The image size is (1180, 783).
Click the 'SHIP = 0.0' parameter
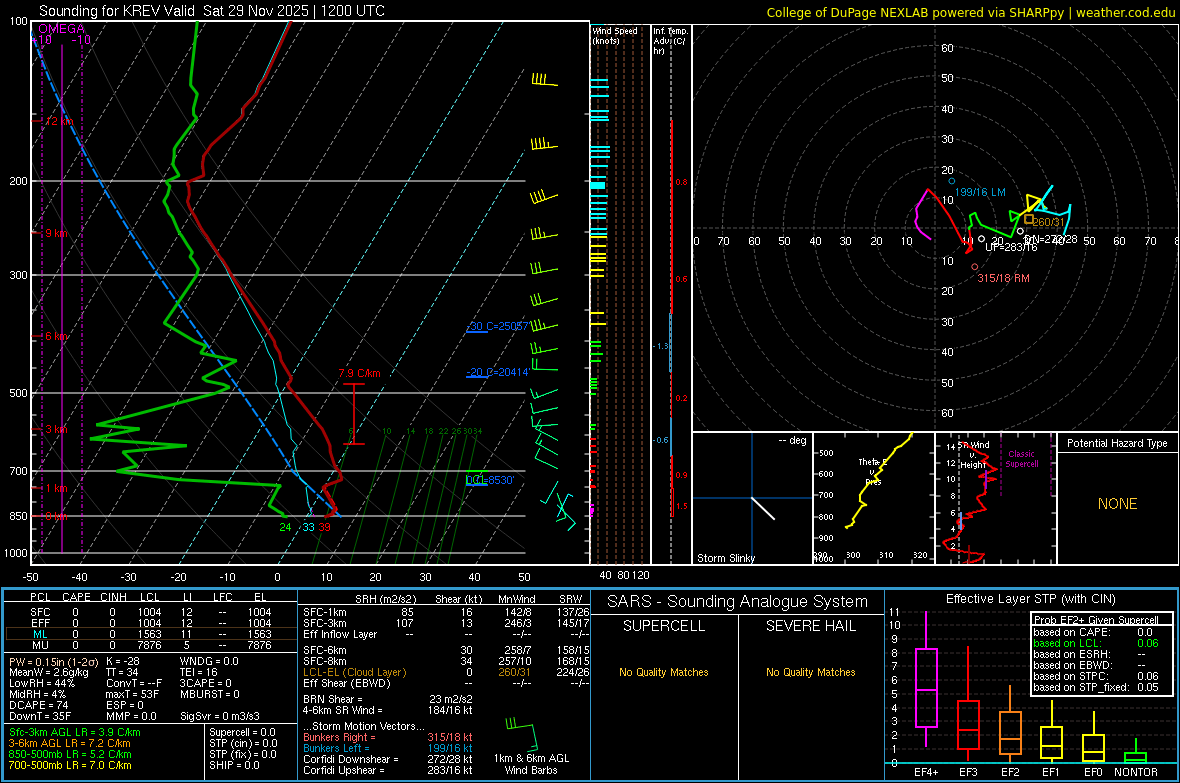(x=234, y=765)
